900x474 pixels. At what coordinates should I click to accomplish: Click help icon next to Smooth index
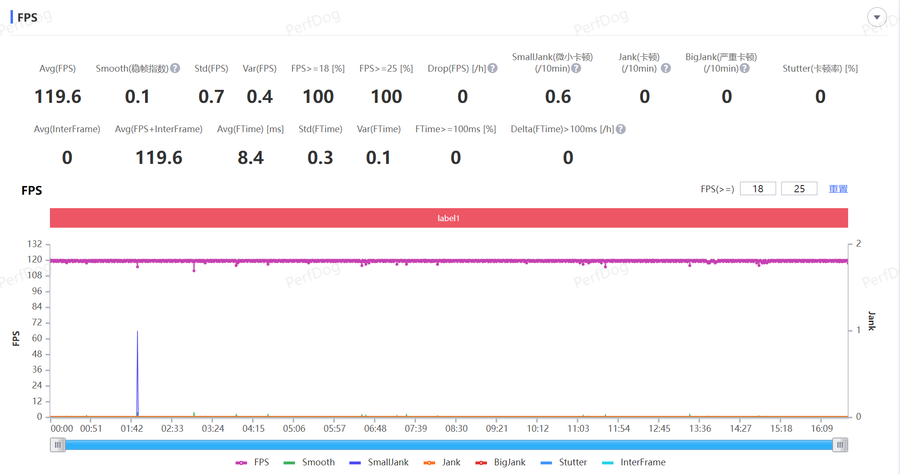tap(175, 69)
